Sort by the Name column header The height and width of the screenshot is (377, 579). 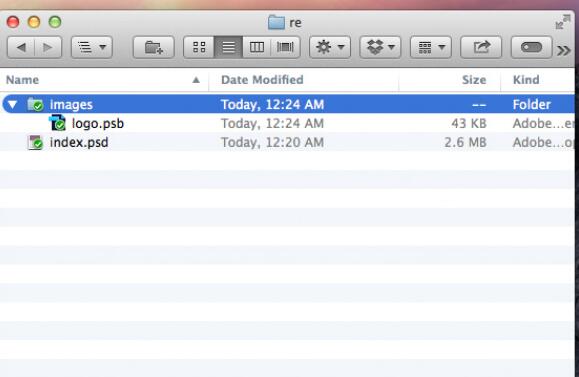point(104,80)
